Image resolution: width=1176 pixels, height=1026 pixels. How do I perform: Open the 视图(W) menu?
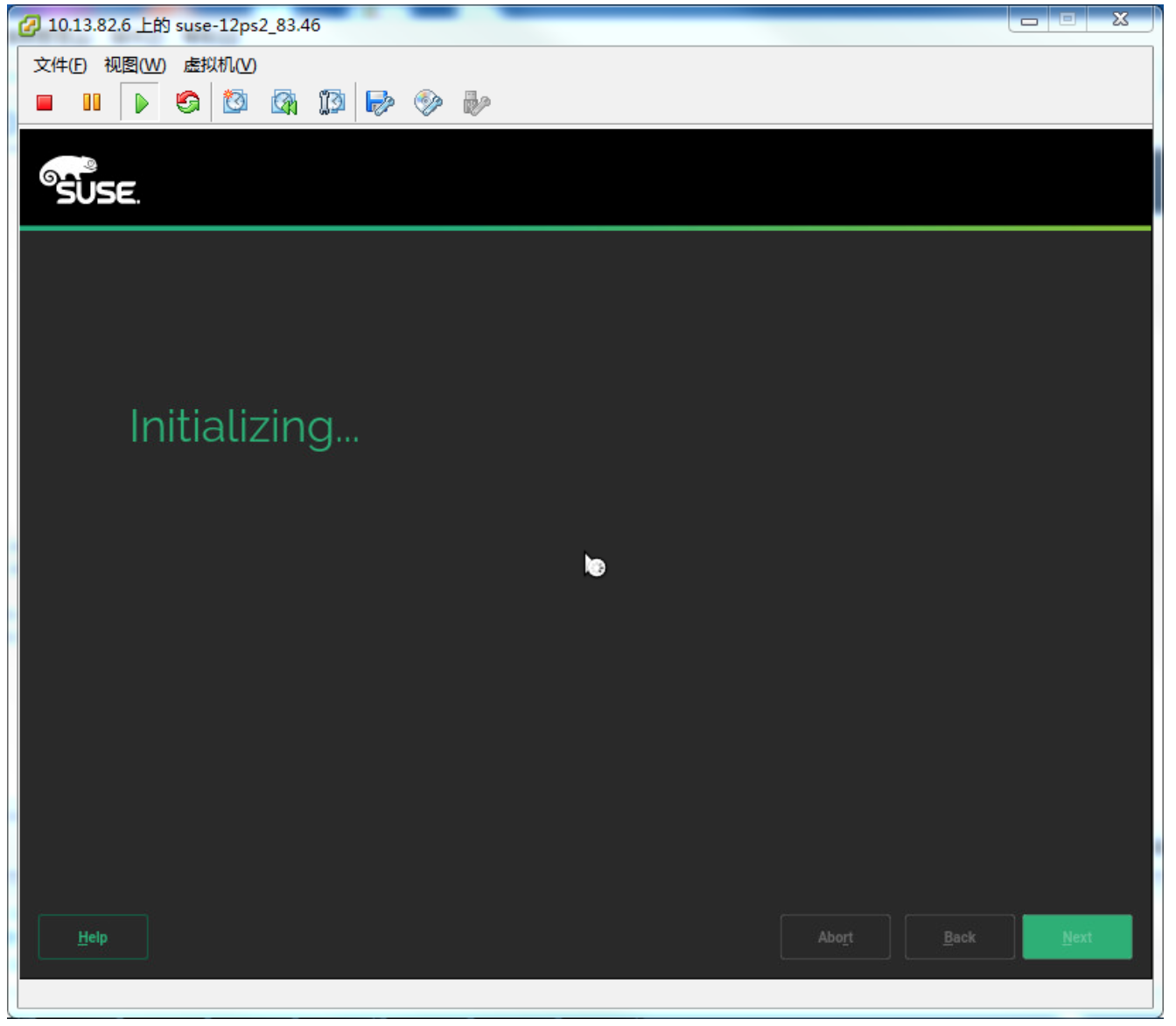135,66
